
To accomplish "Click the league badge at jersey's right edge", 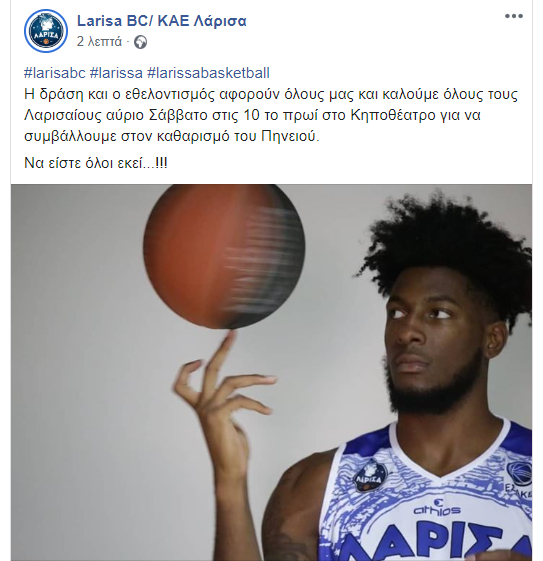I will (519, 479).
